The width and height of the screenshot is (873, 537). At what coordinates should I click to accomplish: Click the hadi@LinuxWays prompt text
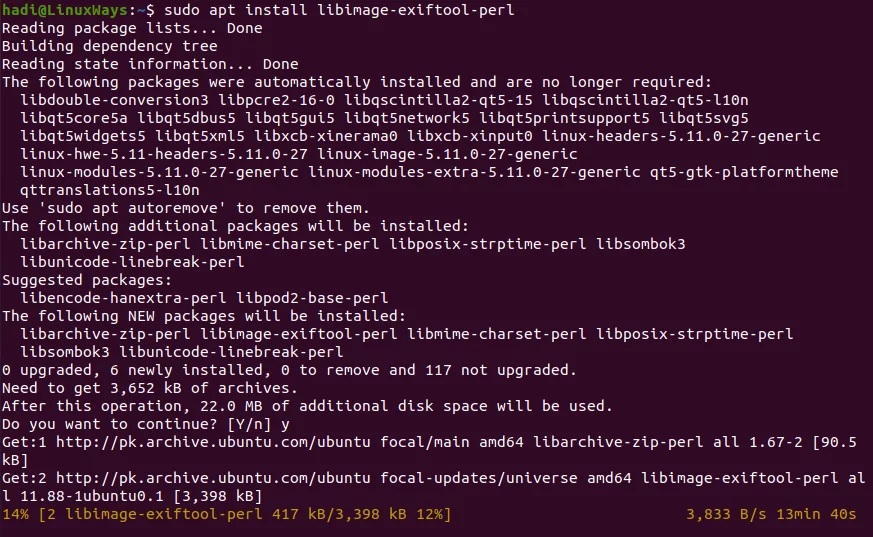[65, 10]
